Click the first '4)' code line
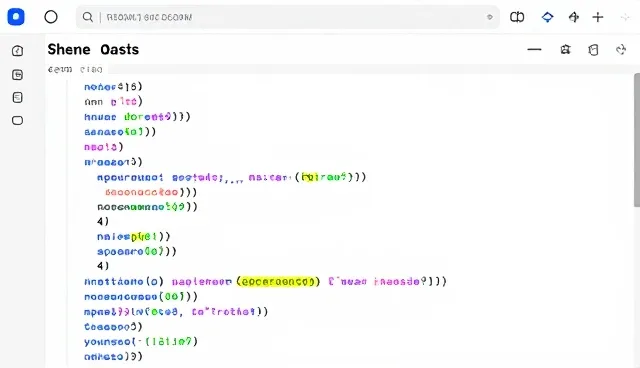This screenshot has width=640, height=368. tap(103, 222)
